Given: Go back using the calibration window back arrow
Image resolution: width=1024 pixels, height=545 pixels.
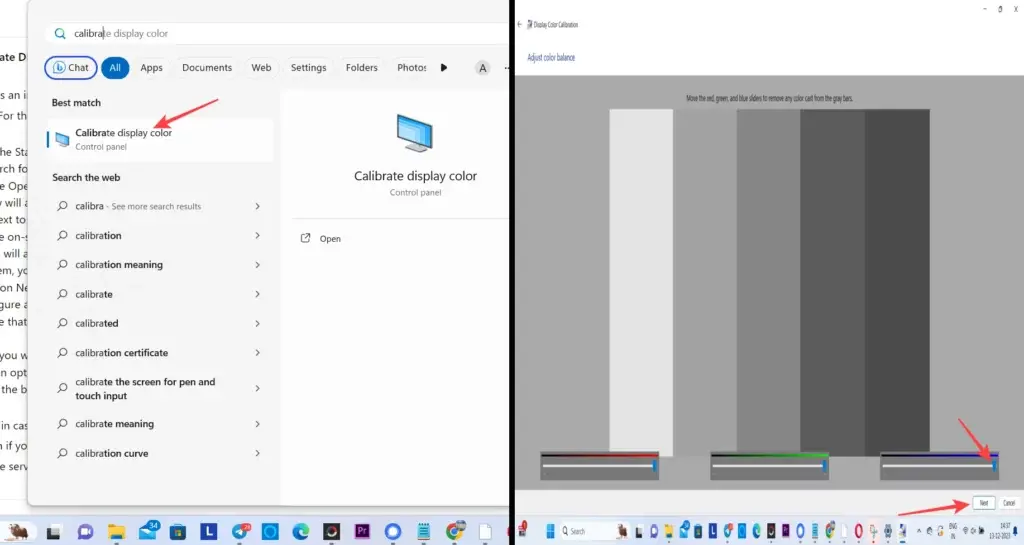Looking at the screenshot, I should tap(520, 24).
